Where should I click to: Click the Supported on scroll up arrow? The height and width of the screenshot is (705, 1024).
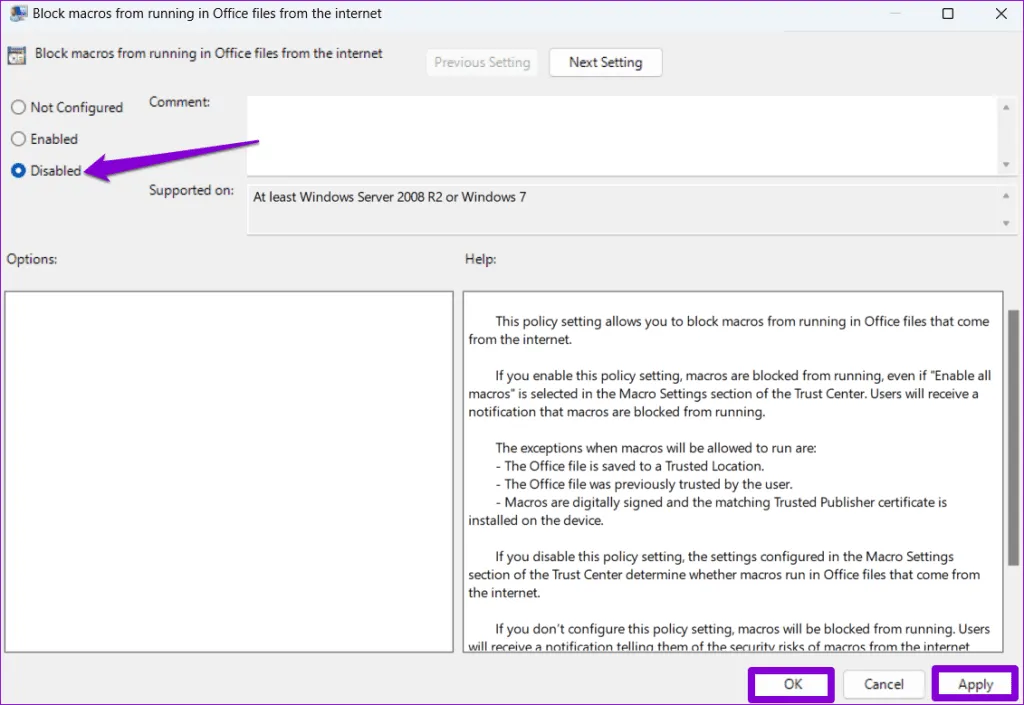click(1006, 195)
